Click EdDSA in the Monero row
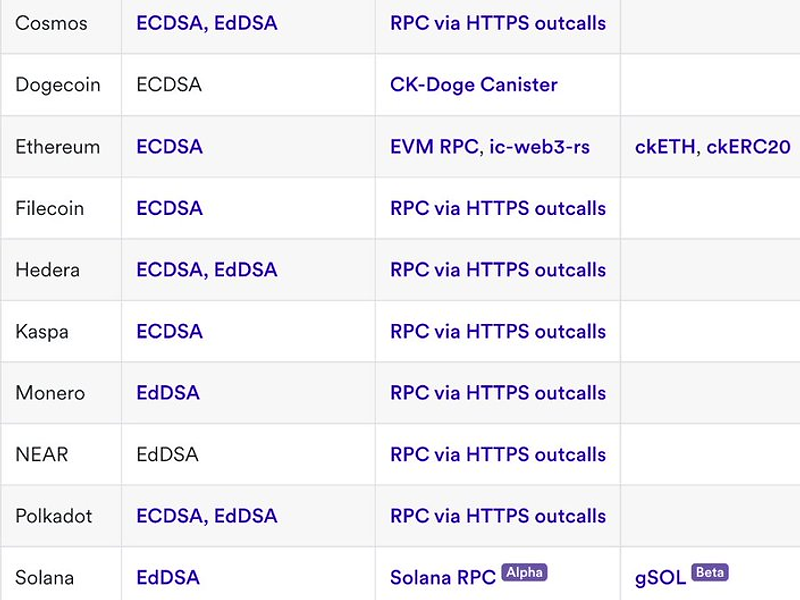Viewport: 800px width, 600px height. (x=168, y=393)
